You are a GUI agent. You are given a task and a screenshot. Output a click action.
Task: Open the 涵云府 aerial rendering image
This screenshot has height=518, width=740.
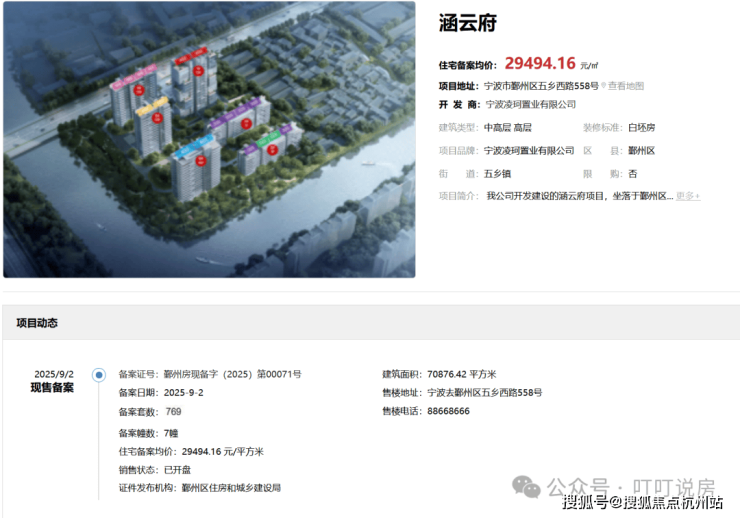click(x=209, y=139)
